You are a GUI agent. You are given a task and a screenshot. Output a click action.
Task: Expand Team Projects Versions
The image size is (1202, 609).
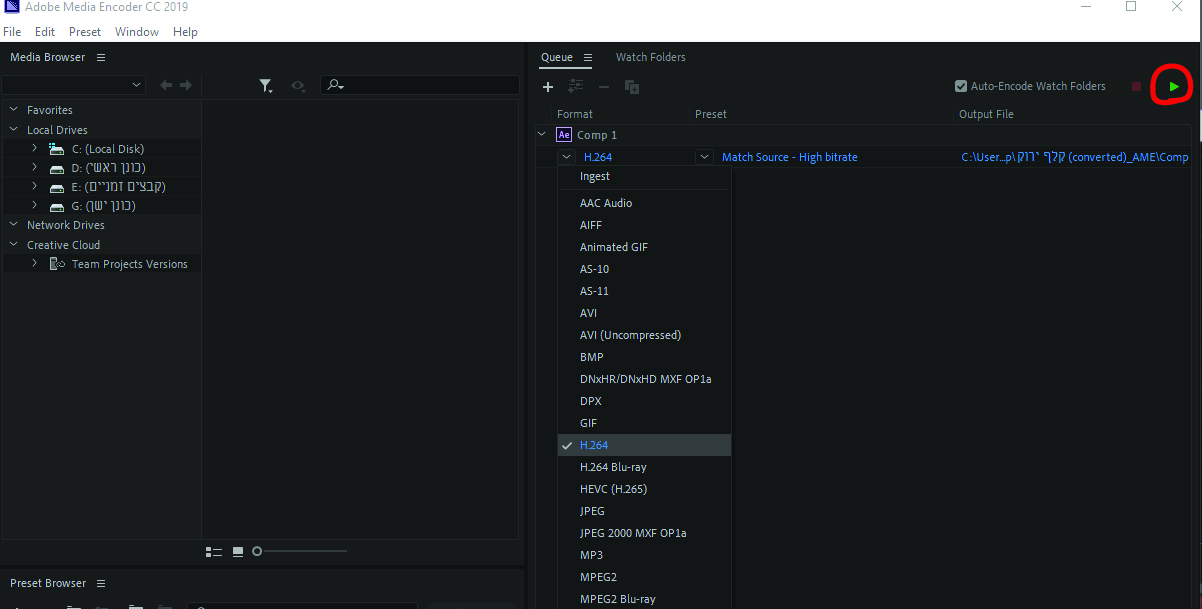[x=34, y=264]
